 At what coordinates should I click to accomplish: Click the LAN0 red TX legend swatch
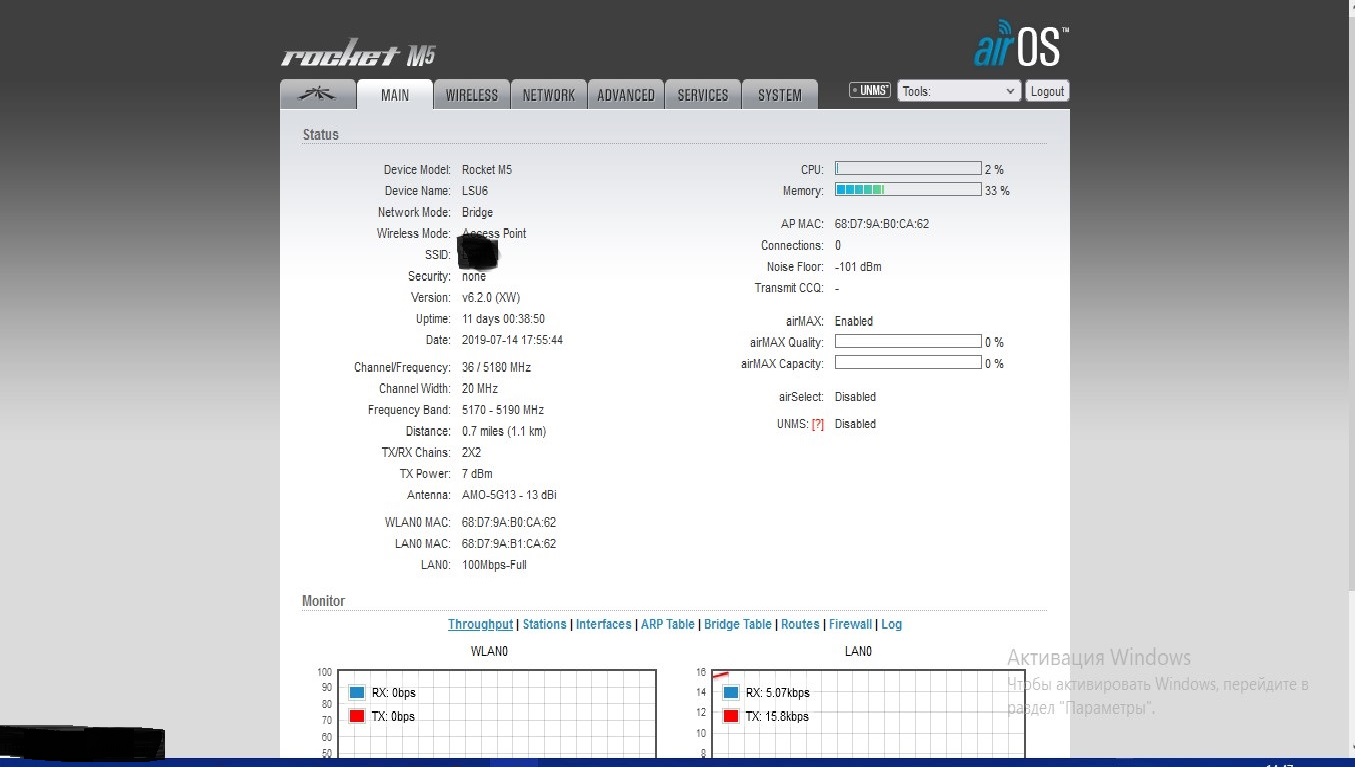click(731, 716)
